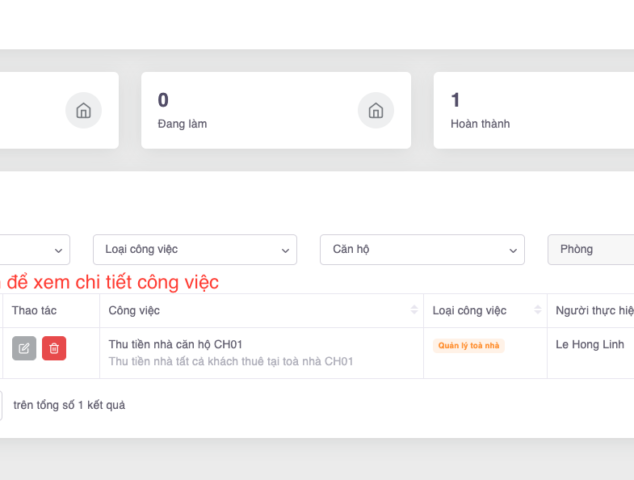Click the gray edit pencil icon

tap(24, 348)
